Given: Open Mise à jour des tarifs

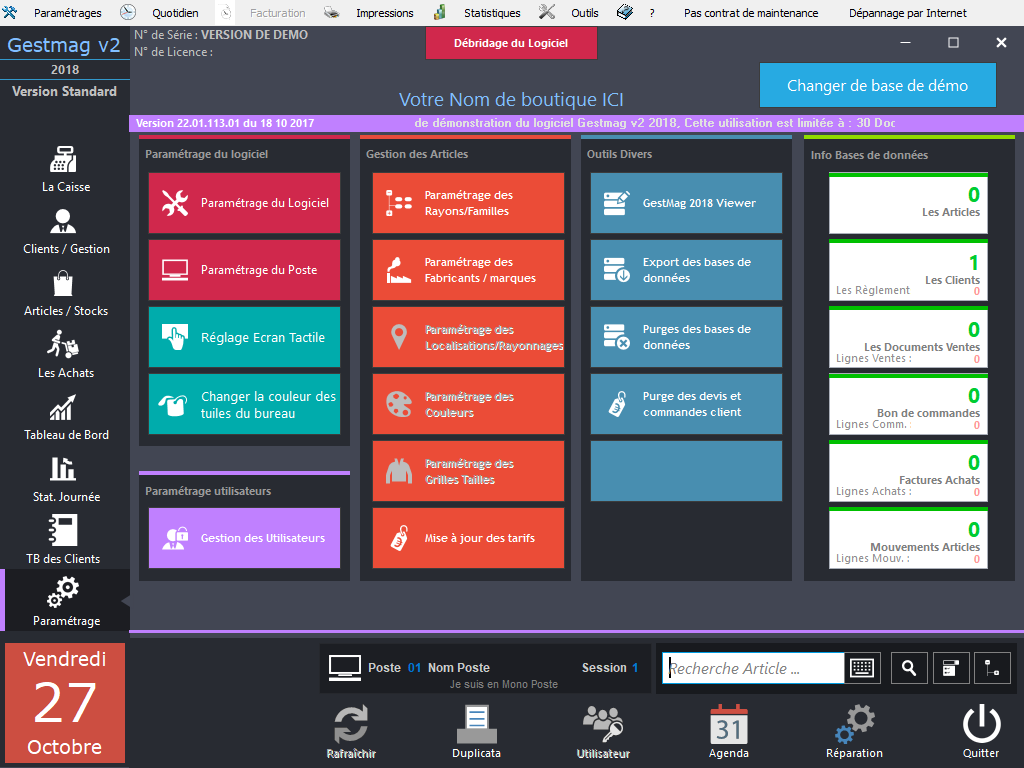Looking at the screenshot, I should pos(468,538).
